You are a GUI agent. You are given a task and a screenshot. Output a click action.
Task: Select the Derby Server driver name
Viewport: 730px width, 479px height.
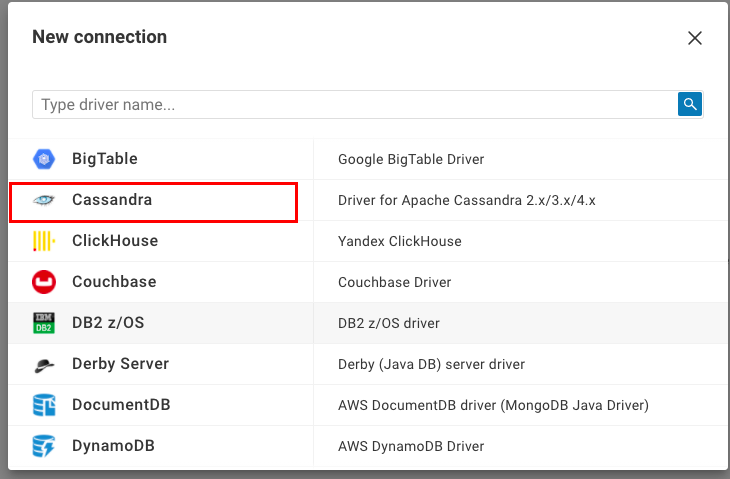click(121, 364)
